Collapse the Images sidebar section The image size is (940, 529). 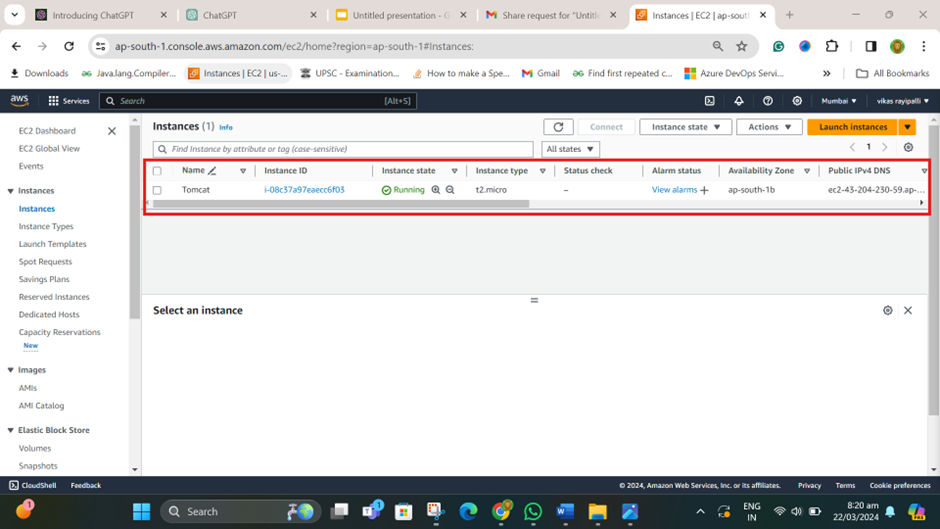10,370
